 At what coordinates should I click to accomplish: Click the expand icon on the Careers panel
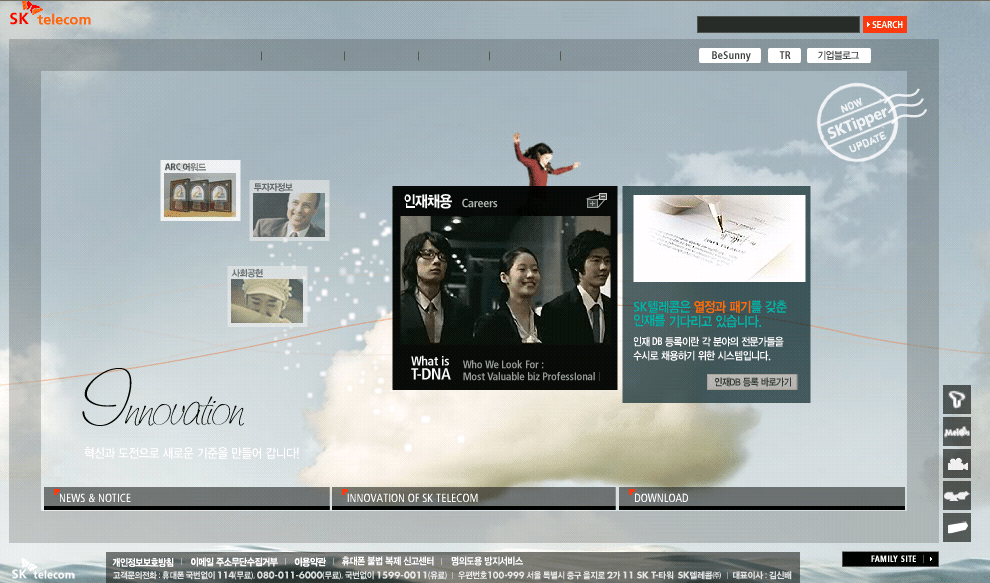point(597,201)
